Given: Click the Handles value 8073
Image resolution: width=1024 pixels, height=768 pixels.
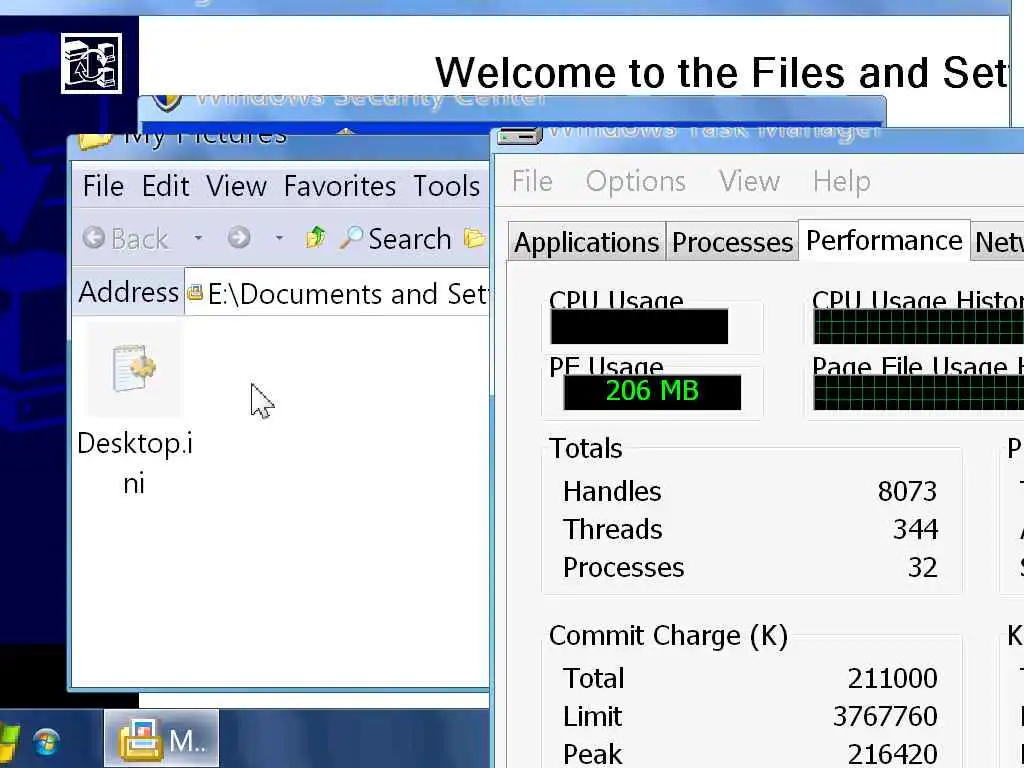Looking at the screenshot, I should tap(907, 491).
